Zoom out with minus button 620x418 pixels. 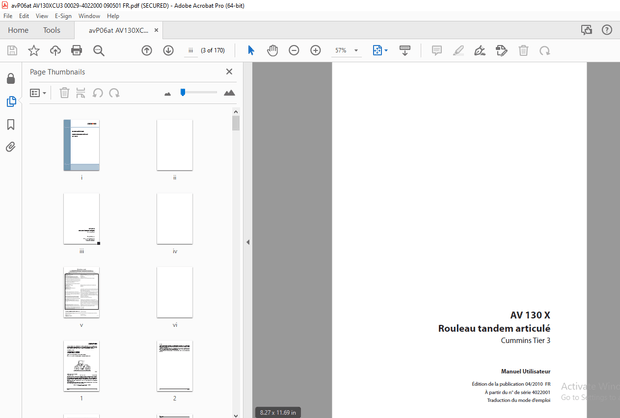294,51
